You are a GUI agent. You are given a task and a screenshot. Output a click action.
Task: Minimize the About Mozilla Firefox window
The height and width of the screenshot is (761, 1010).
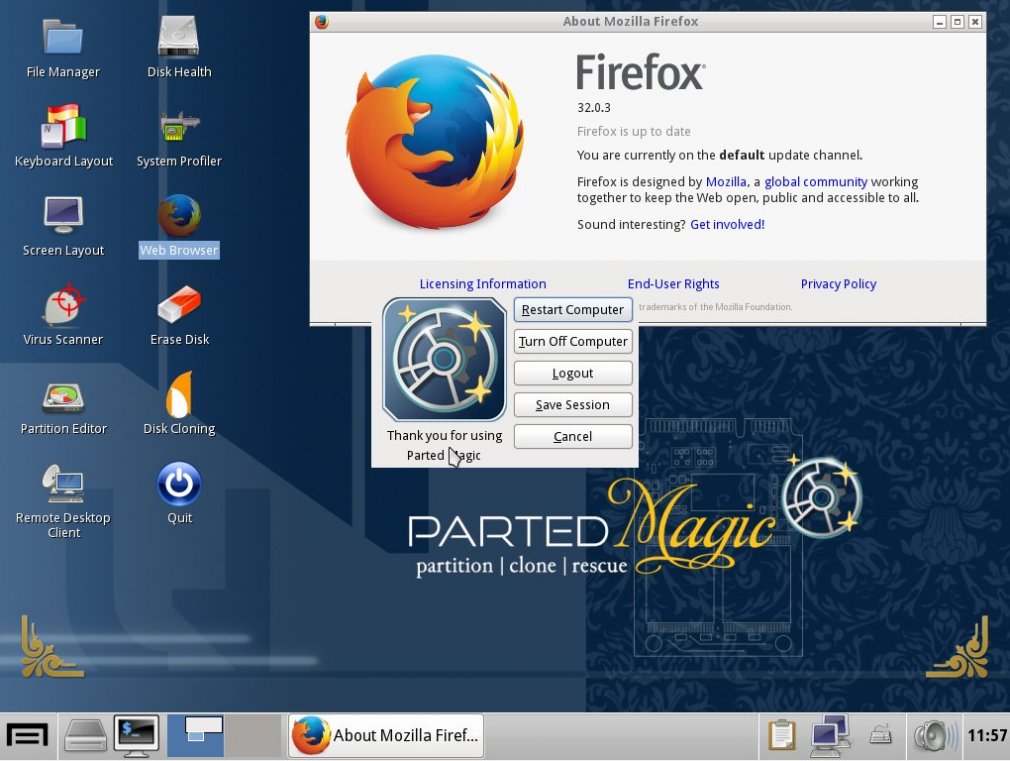(940, 22)
